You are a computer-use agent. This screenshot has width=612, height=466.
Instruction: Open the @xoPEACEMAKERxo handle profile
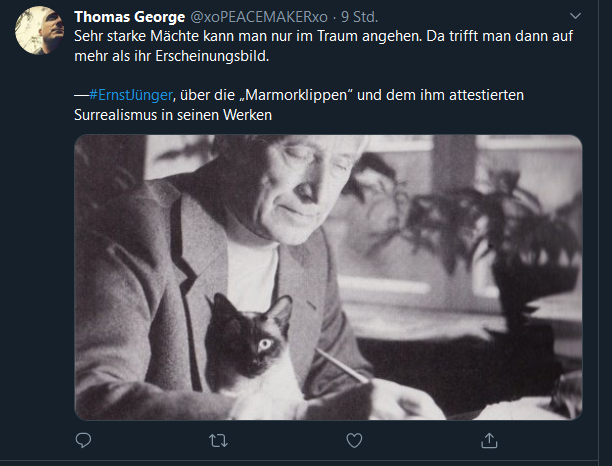[x=259, y=17]
